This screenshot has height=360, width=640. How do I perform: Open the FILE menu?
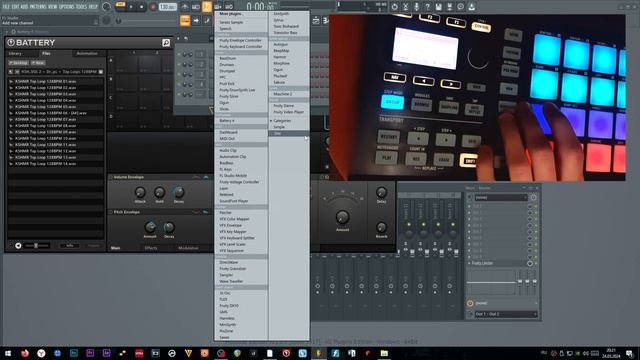(x=6, y=7)
